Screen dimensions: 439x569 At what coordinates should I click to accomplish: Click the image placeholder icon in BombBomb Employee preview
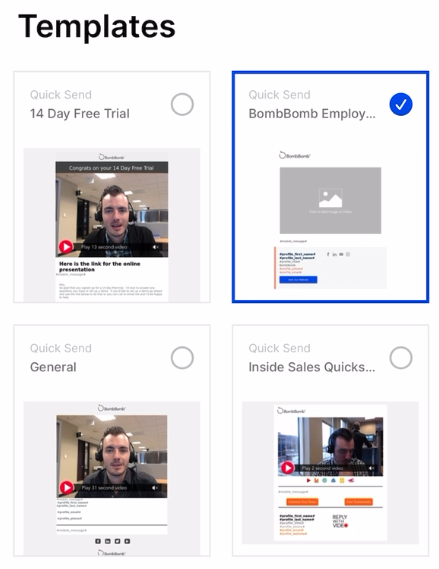click(x=330, y=198)
